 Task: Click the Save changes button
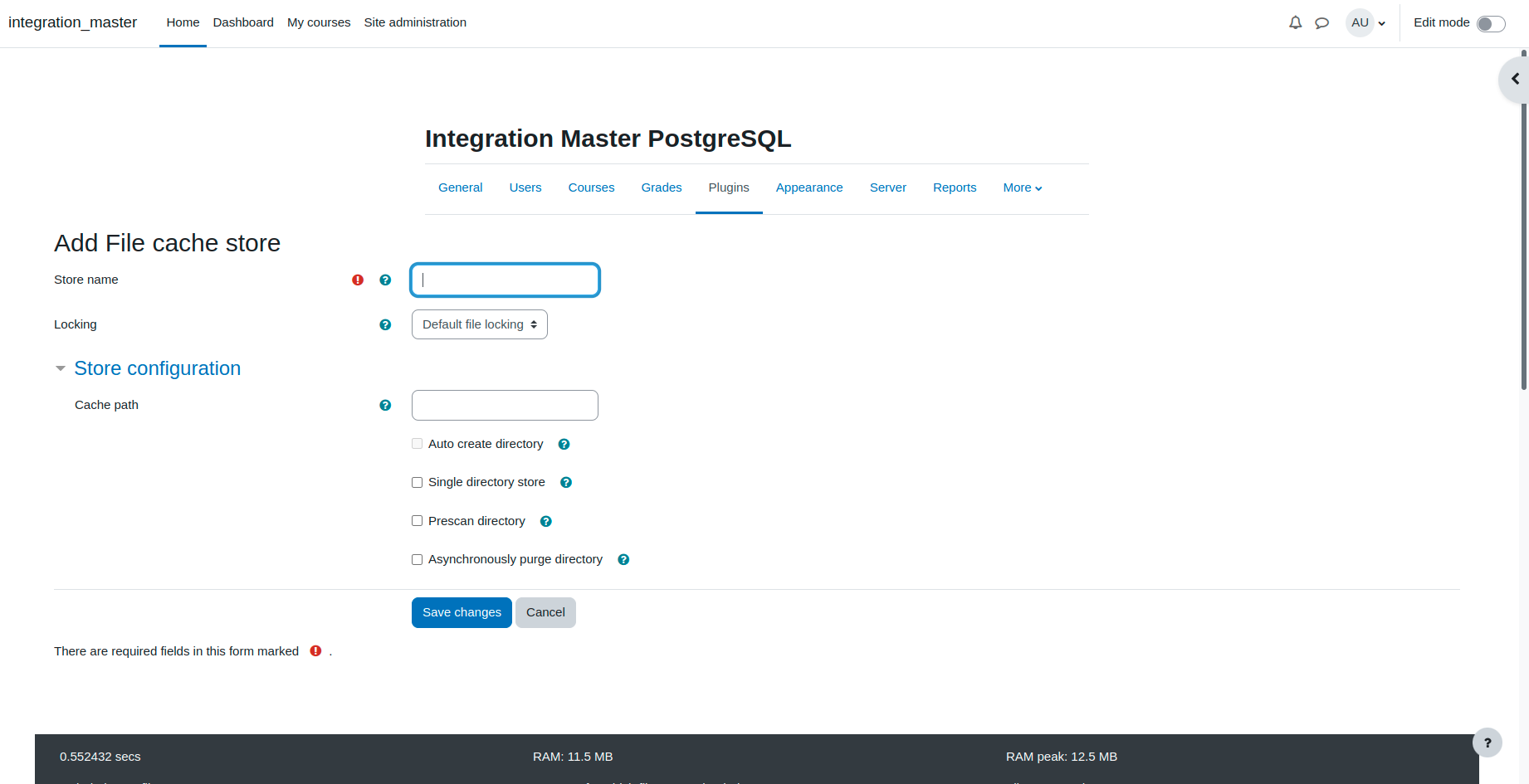click(462, 612)
